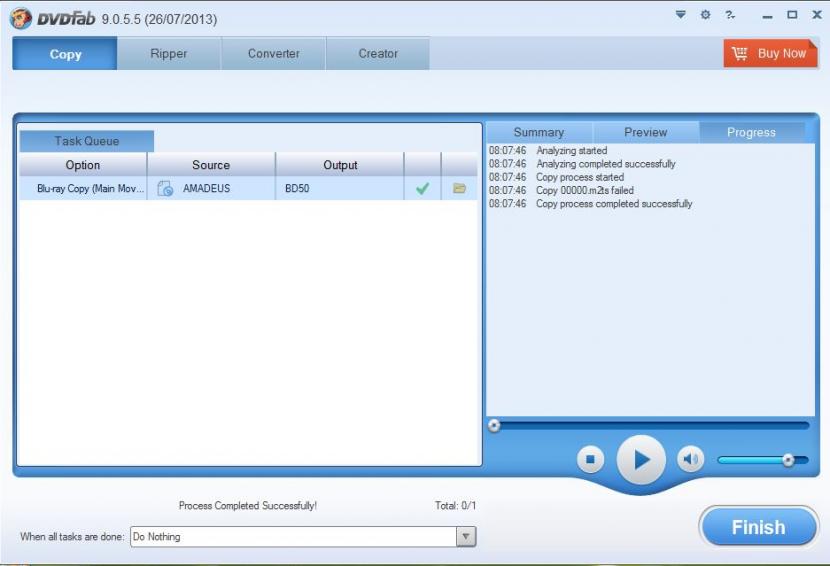
Task: Click the green checkmark in the task row
Action: pyautogui.click(x=422, y=188)
